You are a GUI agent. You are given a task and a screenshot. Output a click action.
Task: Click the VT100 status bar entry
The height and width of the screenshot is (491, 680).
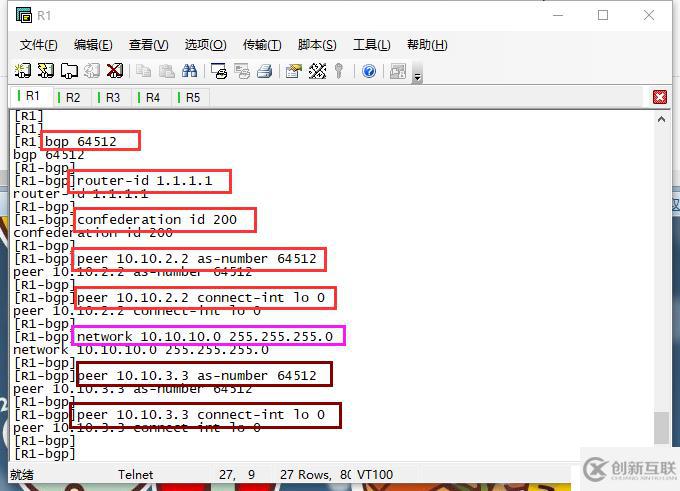[375, 475]
